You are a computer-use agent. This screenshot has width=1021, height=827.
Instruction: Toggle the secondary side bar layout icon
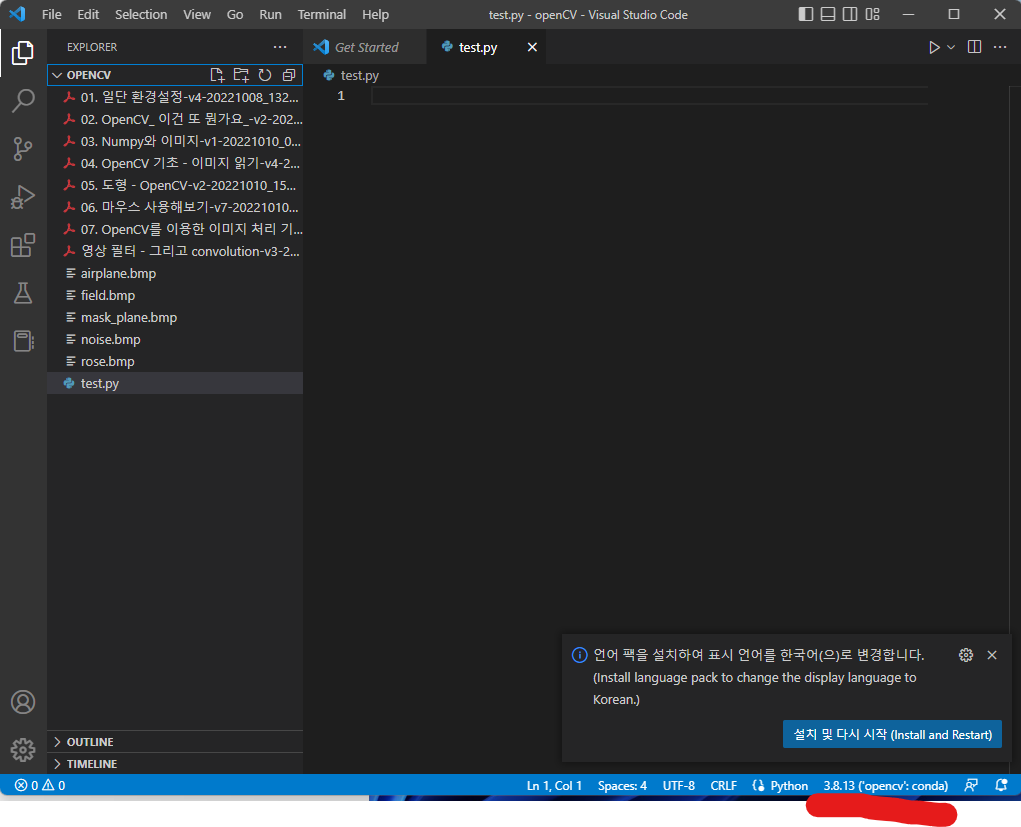click(850, 14)
